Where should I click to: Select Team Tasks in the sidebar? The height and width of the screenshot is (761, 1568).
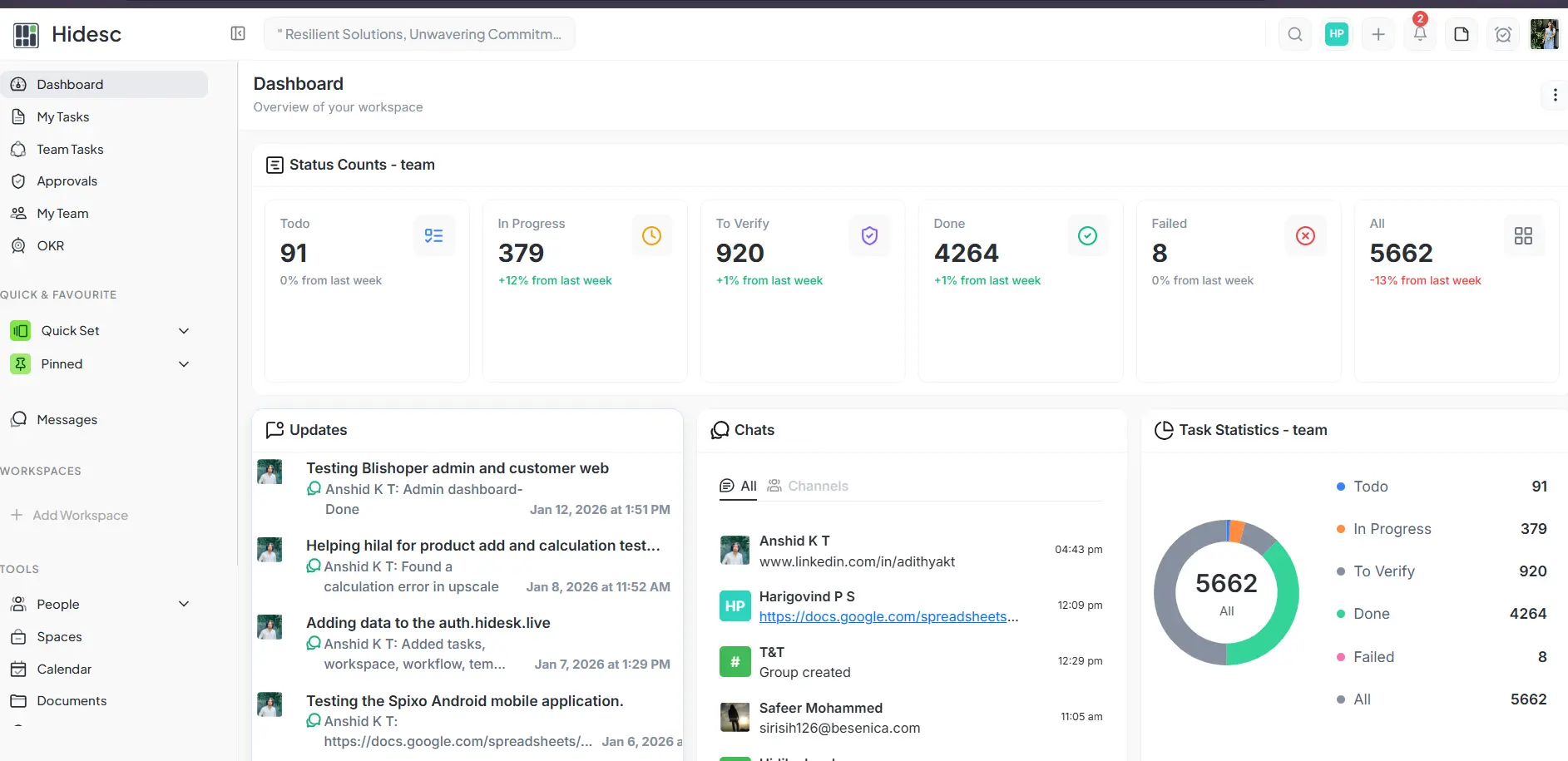point(70,149)
